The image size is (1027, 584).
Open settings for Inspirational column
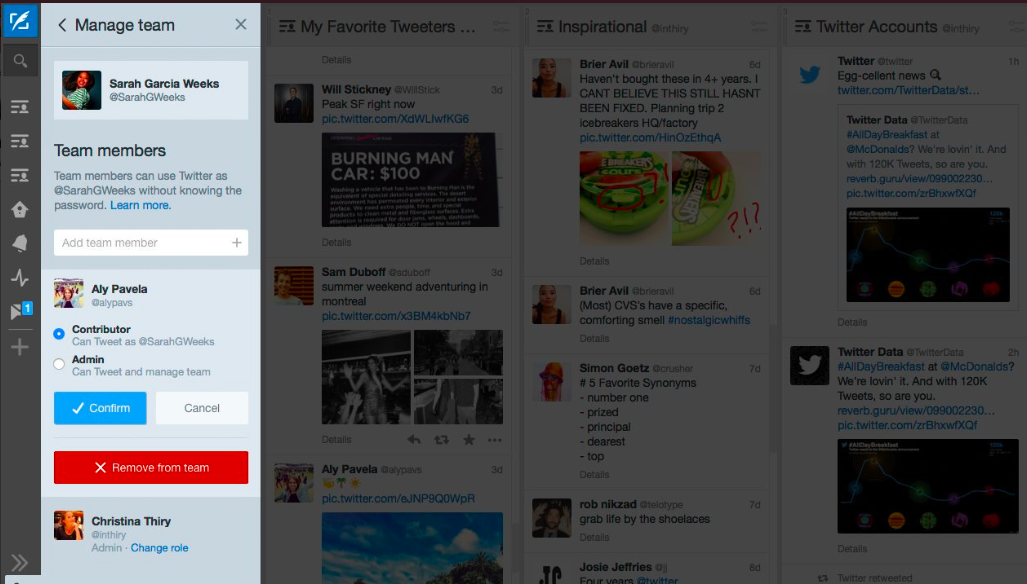coord(759,27)
